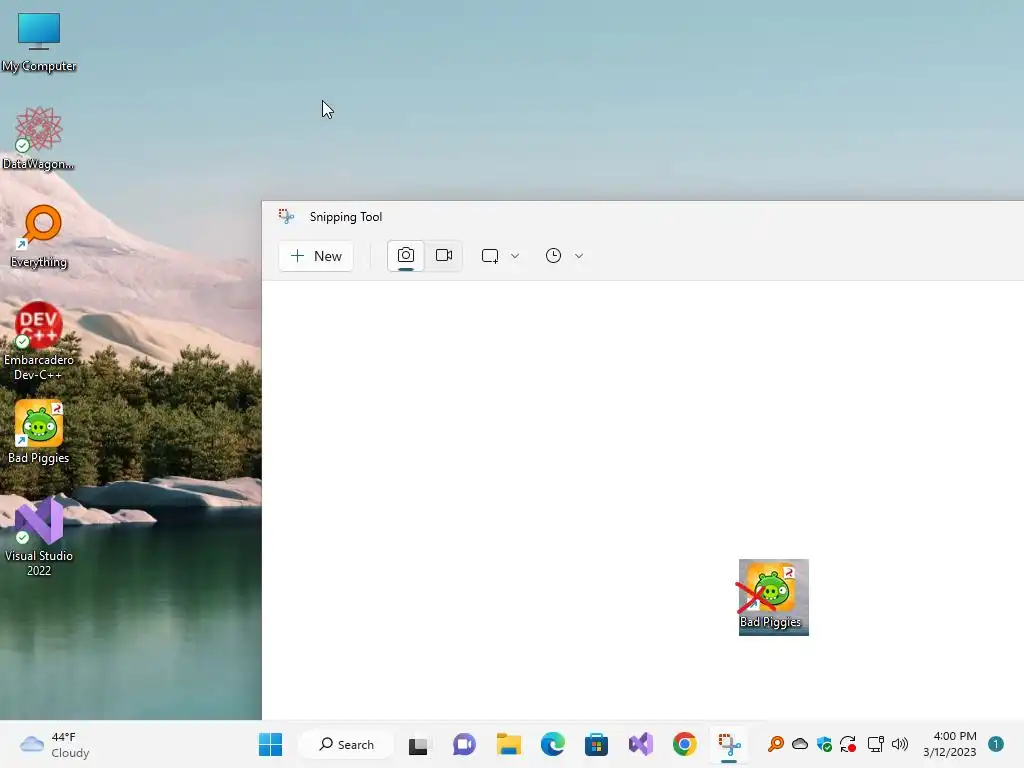Open the Everything search tray icon
Viewport: 1024px width, 768px height.
[x=776, y=744]
